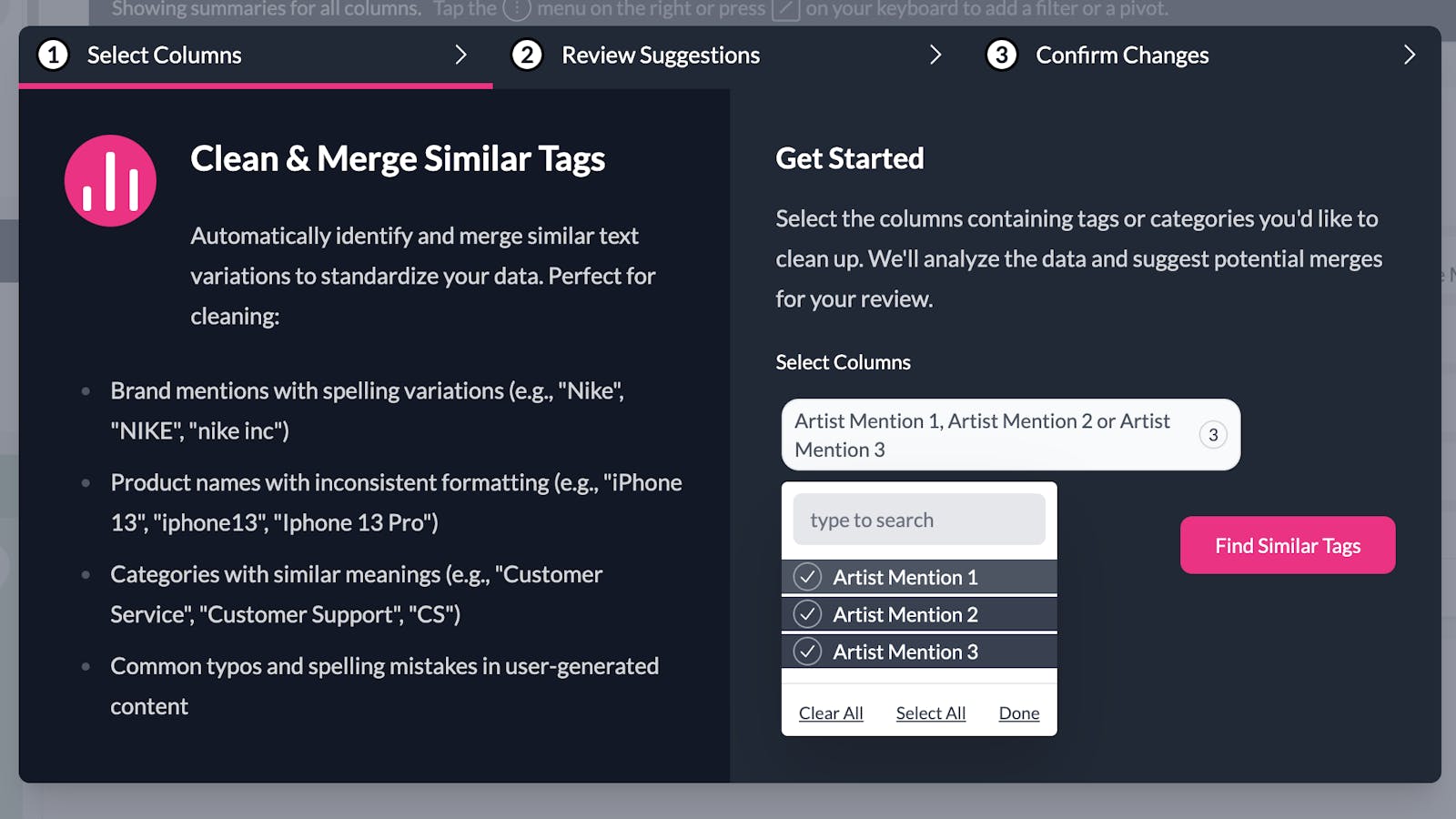Deselect Artist Mention 3 from the list
1456x819 pixels.
pos(806,652)
